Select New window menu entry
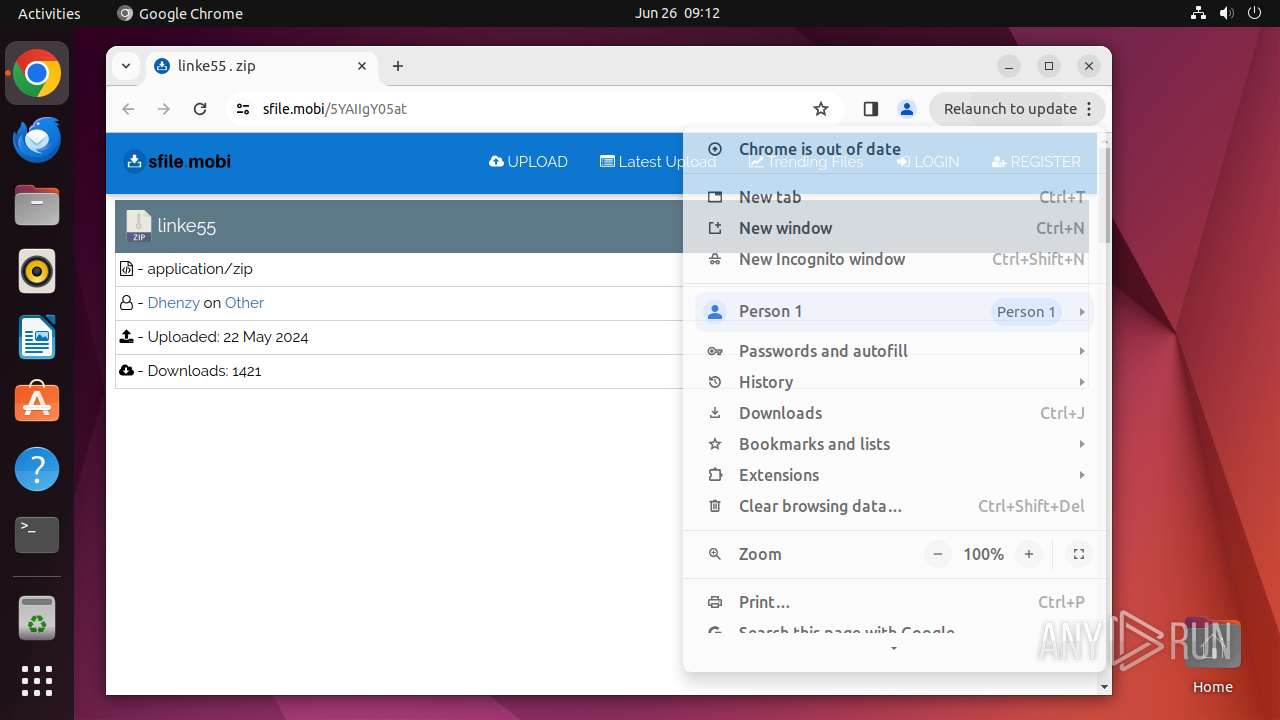The image size is (1280, 720). pos(894,228)
